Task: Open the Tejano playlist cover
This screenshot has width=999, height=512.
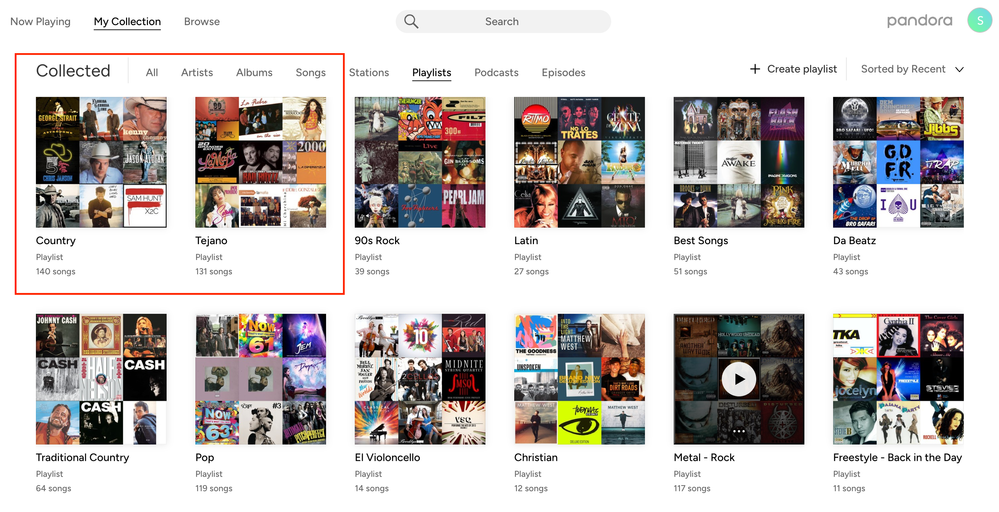Action: 261,162
